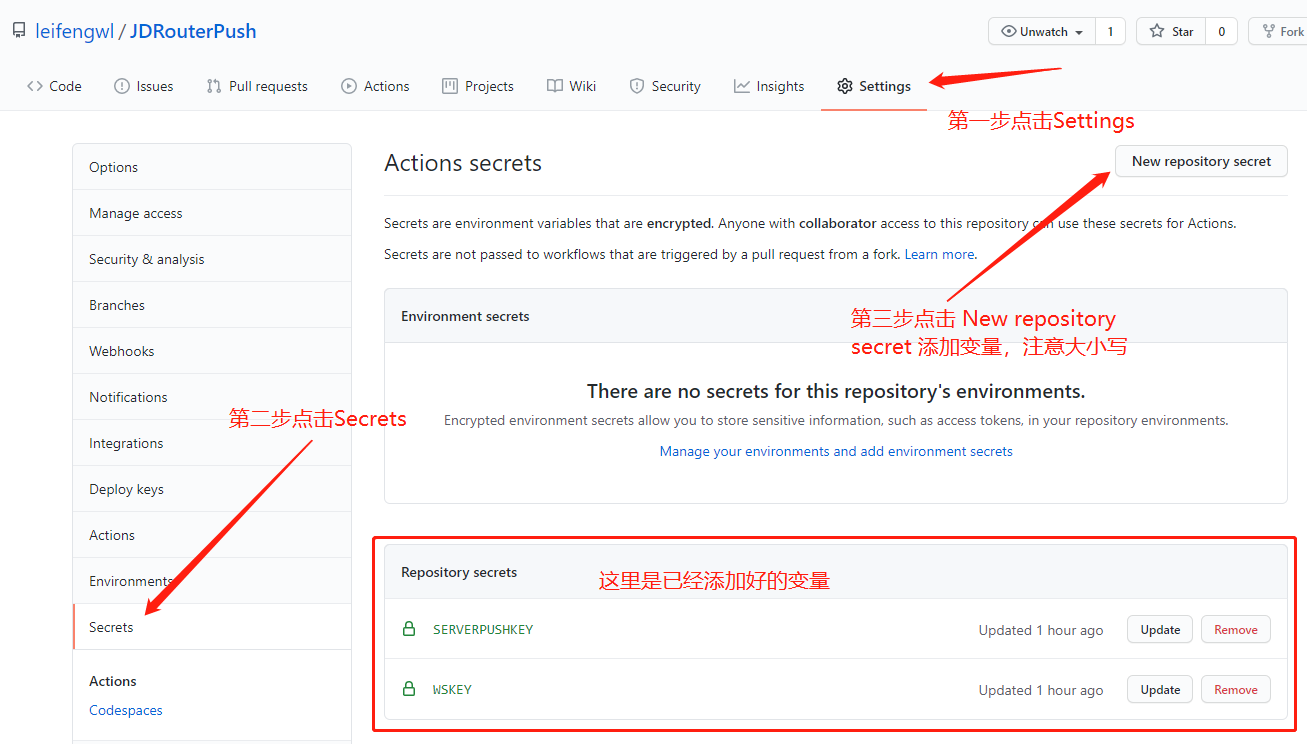Update the SERVERPUSHKEY secret
Viewport: 1307px width, 744px height.
click(x=1160, y=629)
